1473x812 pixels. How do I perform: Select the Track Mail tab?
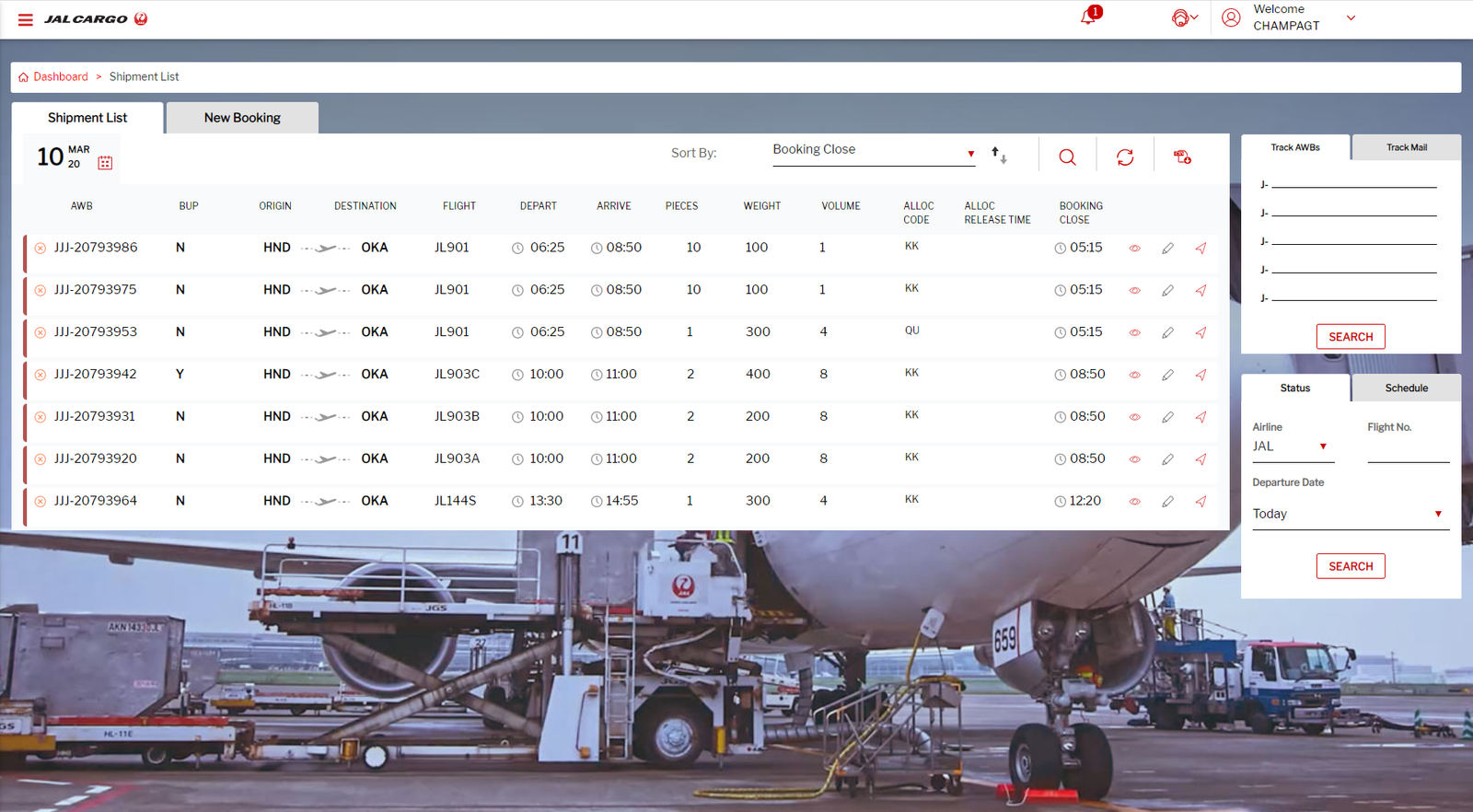[1406, 147]
